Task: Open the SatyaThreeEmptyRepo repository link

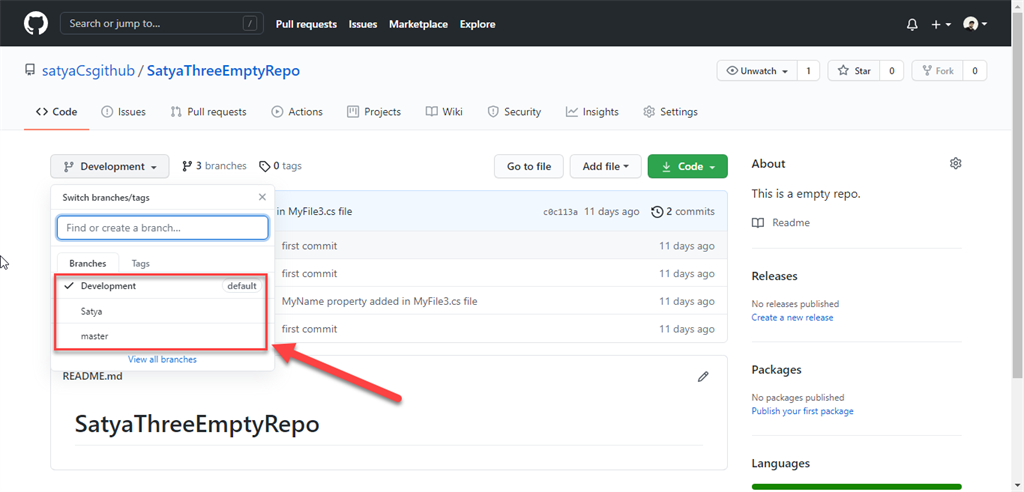Action: pyautogui.click(x=223, y=71)
